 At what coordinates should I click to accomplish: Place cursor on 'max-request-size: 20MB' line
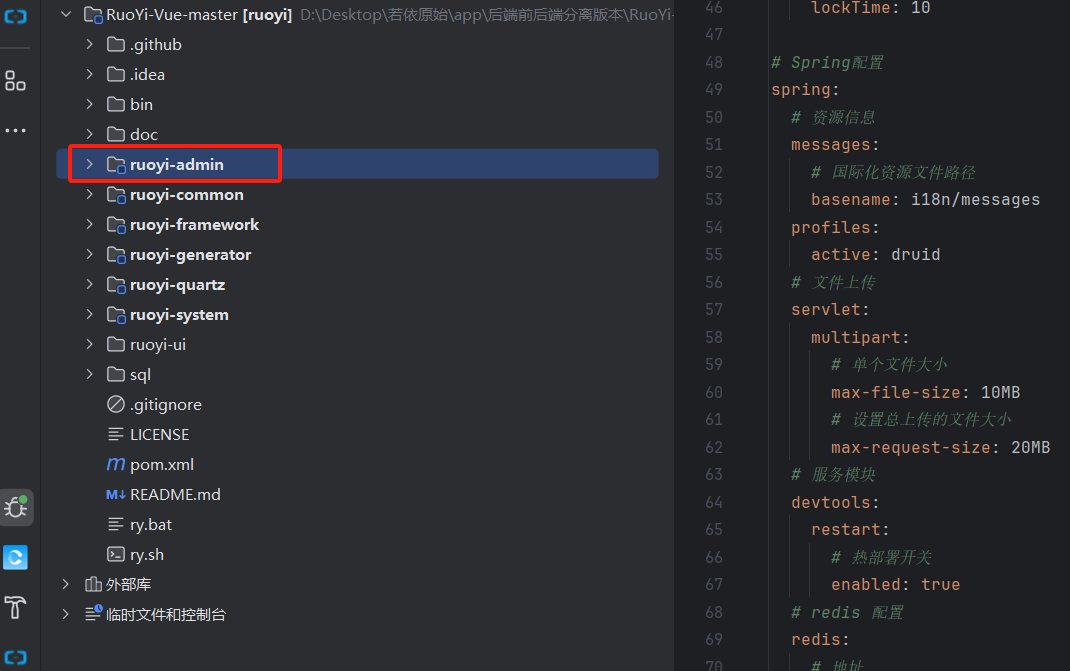tap(940, 447)
